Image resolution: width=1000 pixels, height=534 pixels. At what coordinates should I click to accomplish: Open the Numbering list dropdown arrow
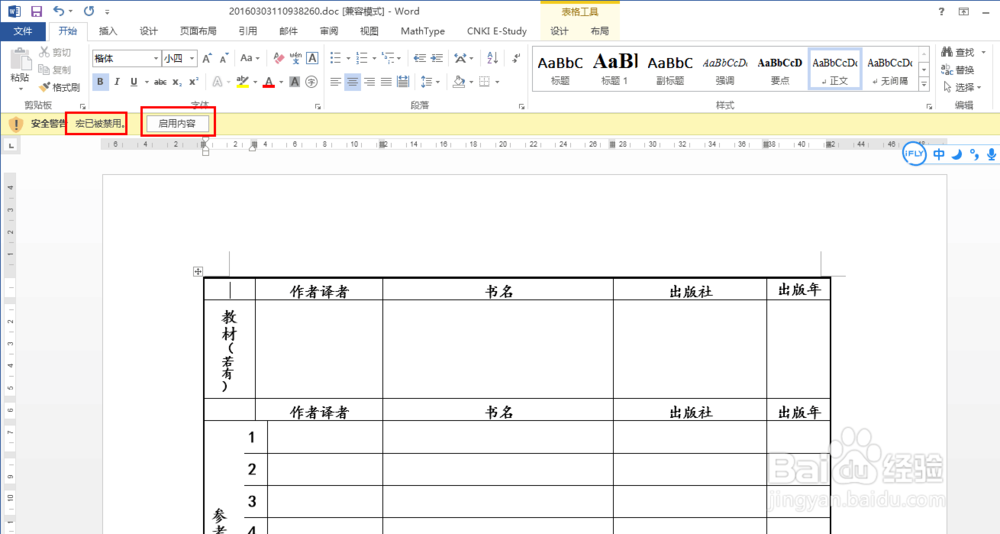click(x=374, y=59)
